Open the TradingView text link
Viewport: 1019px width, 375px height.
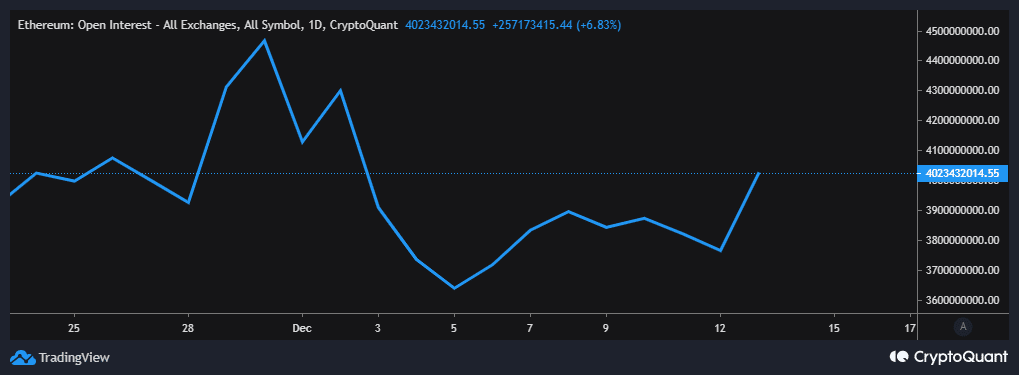(74, 357)
